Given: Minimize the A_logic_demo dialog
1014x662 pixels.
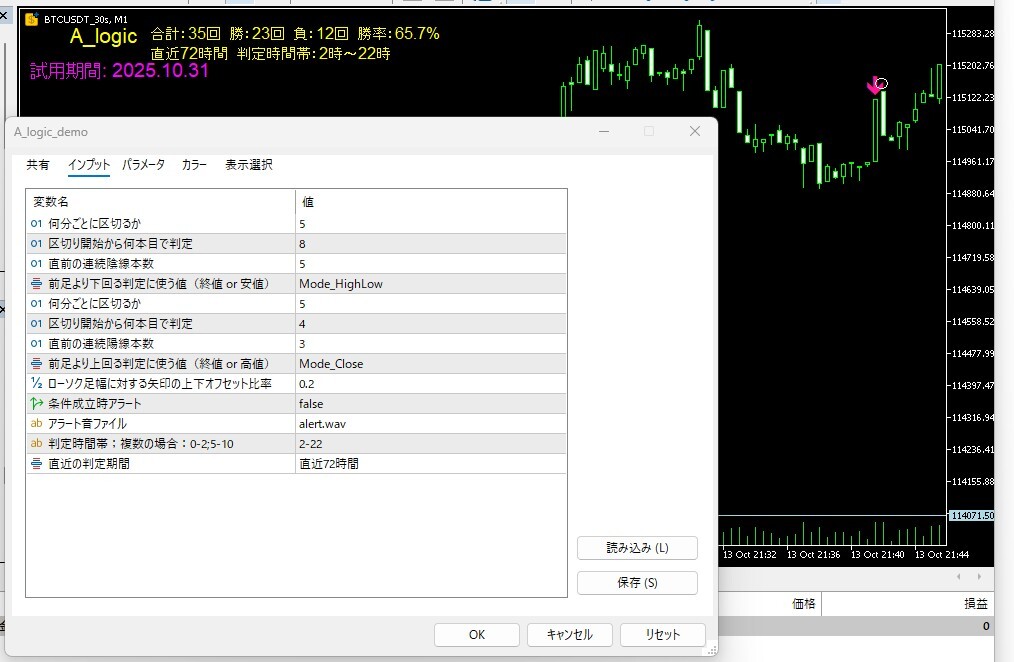Looking at the screenshot, I should tap(604, 131).
